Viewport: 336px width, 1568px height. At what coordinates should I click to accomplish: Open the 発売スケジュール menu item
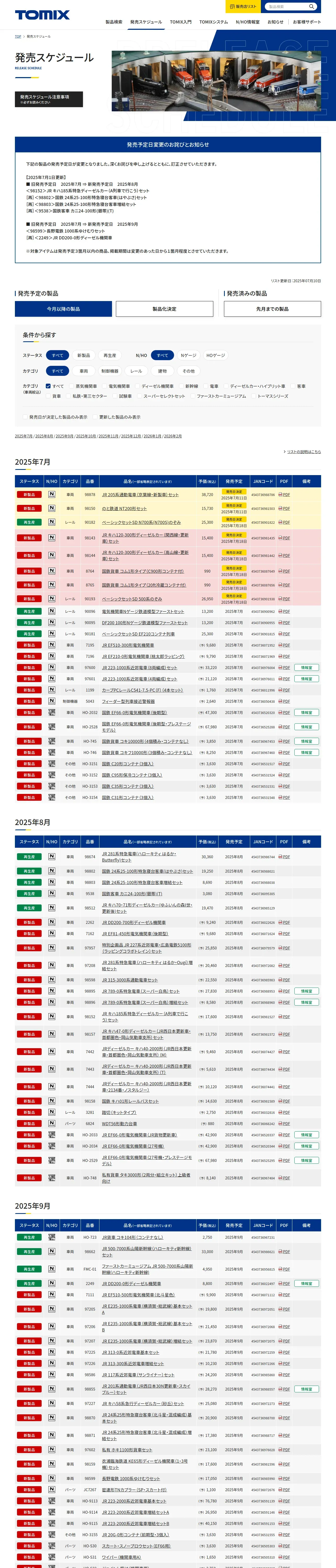pos(146,22)
